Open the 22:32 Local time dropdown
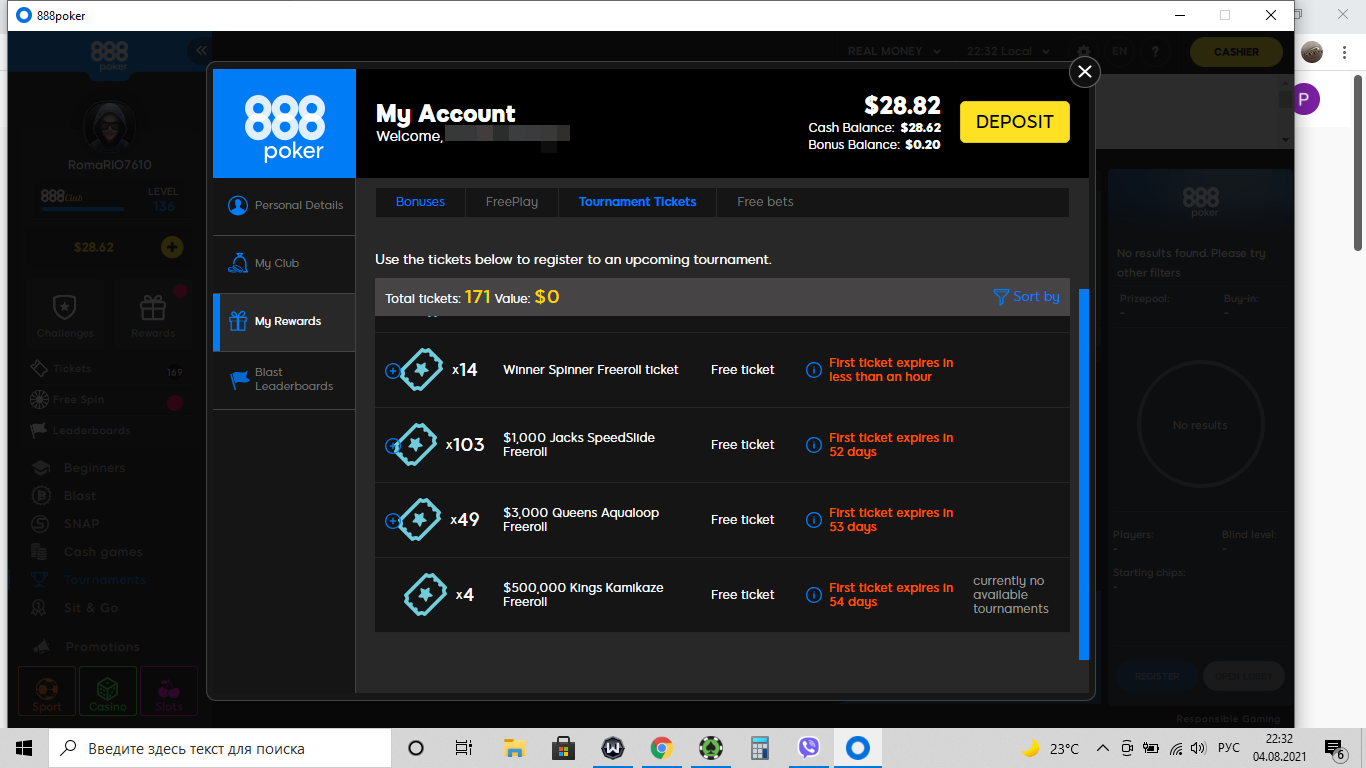 coord(1009,51)
